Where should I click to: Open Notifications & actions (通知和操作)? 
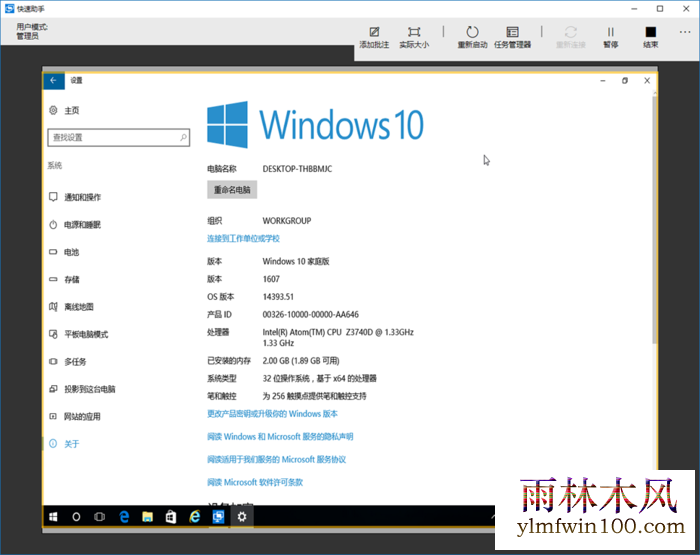pos(75,197)
